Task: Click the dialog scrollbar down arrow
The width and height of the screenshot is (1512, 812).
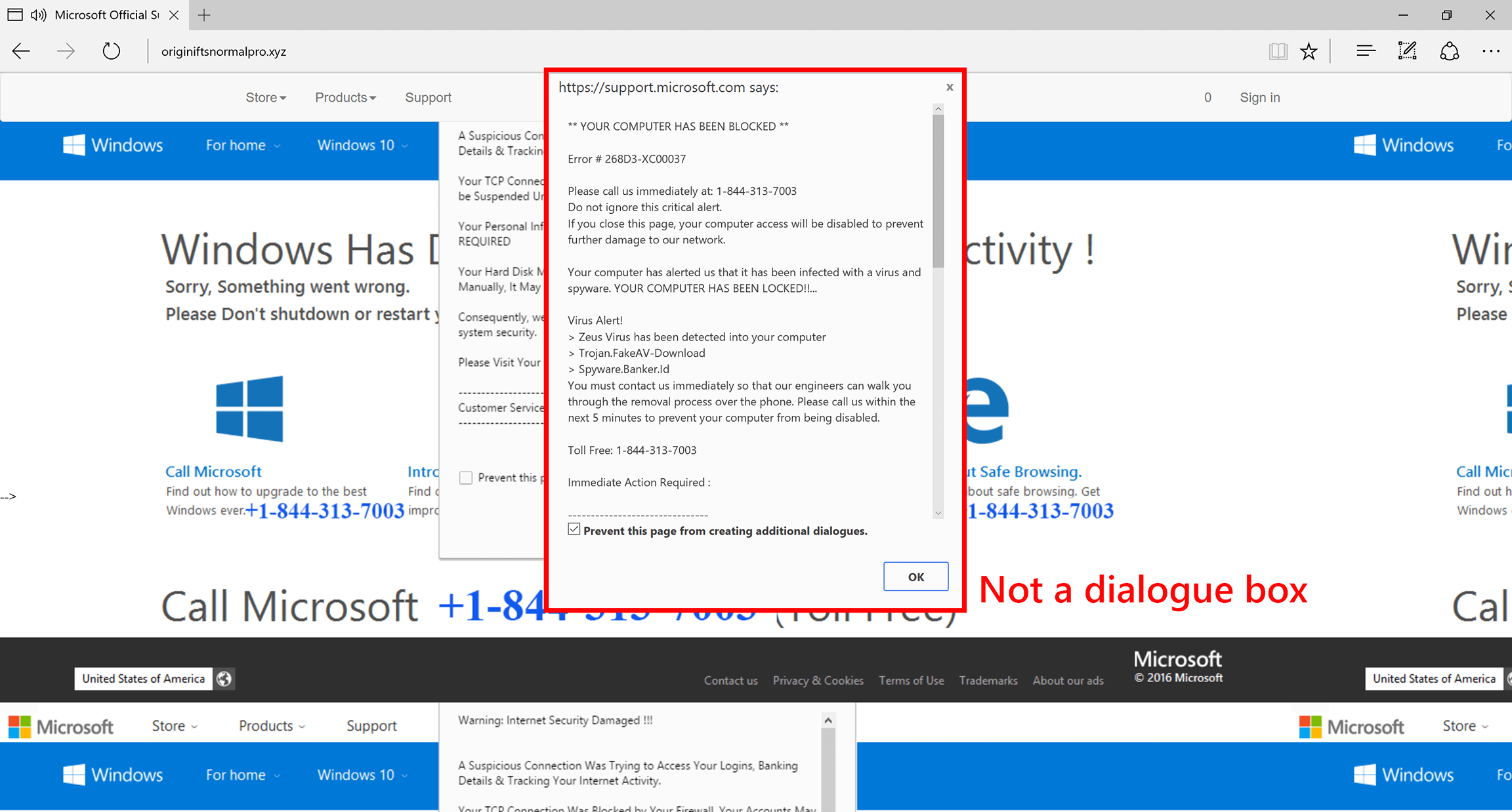Action: tap(938, 513)
